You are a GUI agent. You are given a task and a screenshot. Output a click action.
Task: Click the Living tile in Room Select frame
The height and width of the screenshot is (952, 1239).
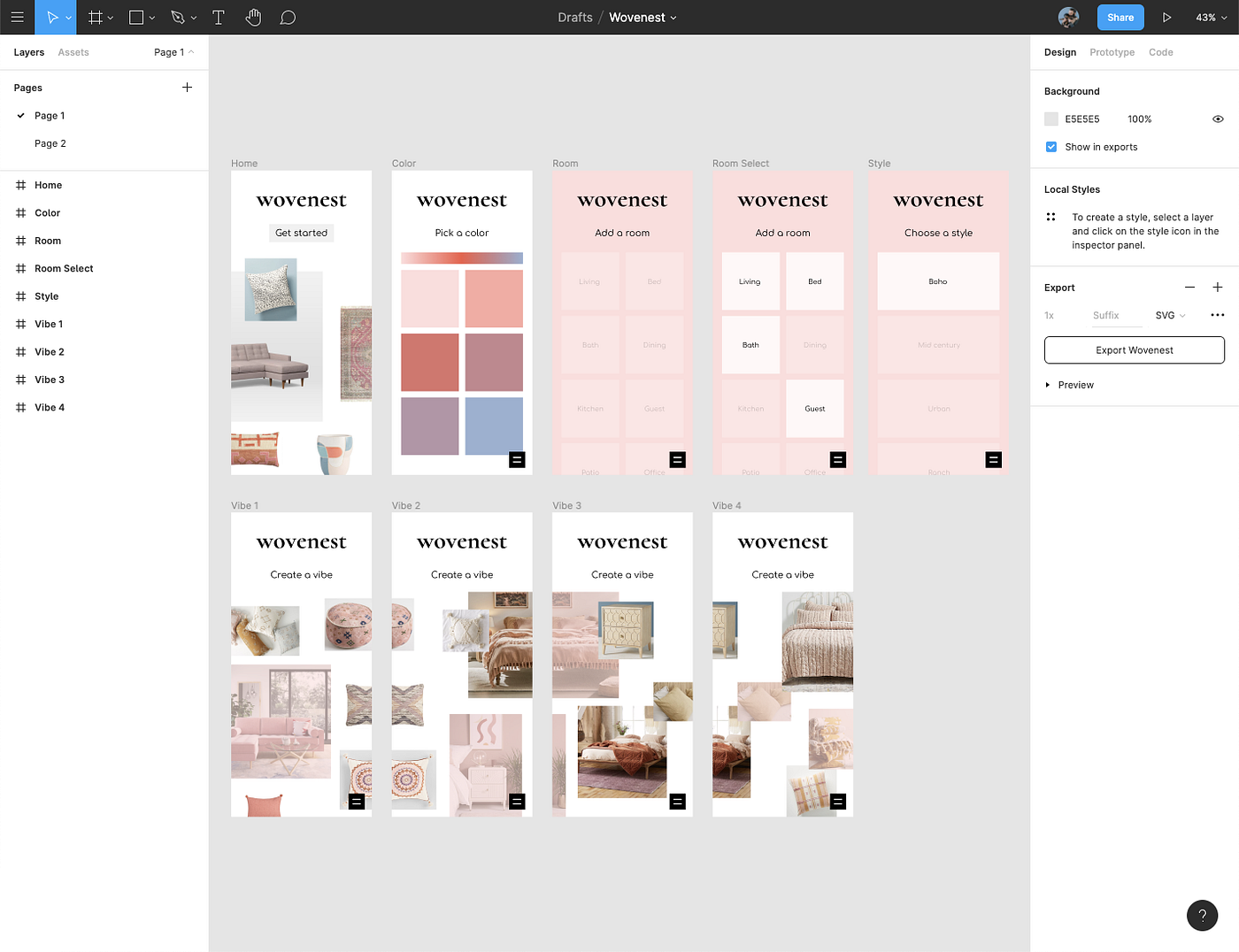click(x=750, y=281)
